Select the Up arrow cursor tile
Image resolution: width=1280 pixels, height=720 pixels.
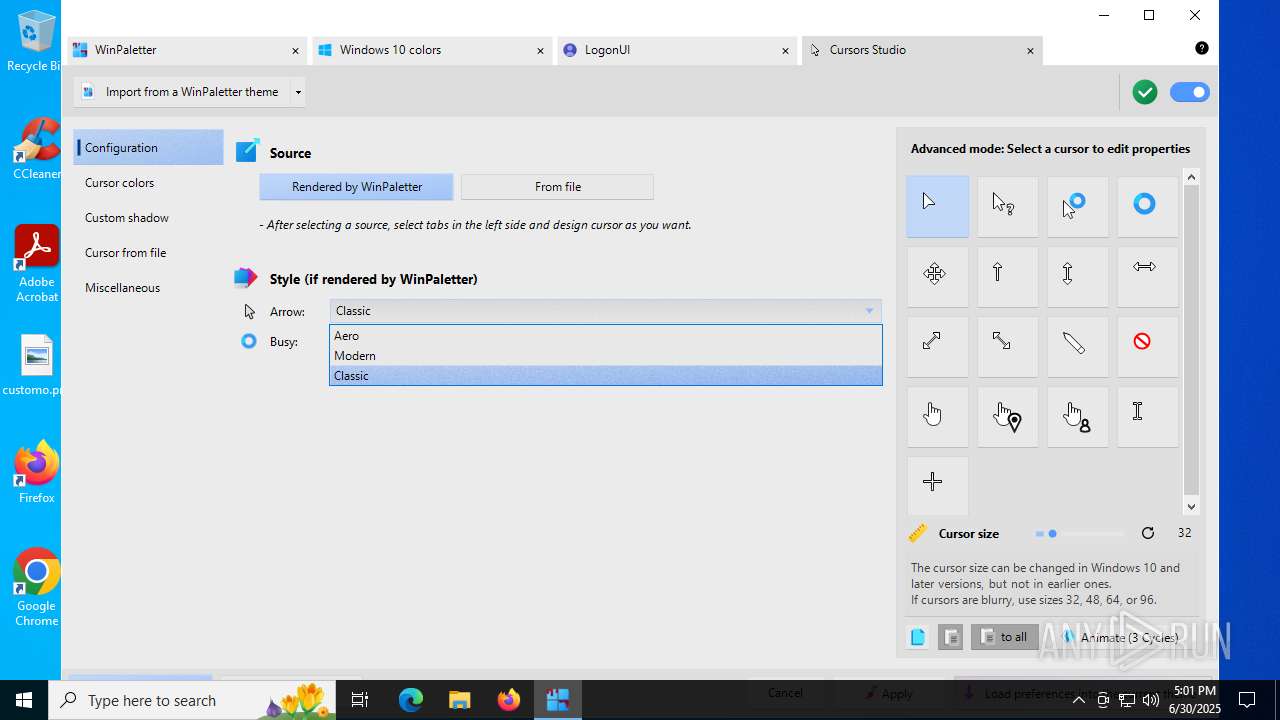click(1007, 277)
